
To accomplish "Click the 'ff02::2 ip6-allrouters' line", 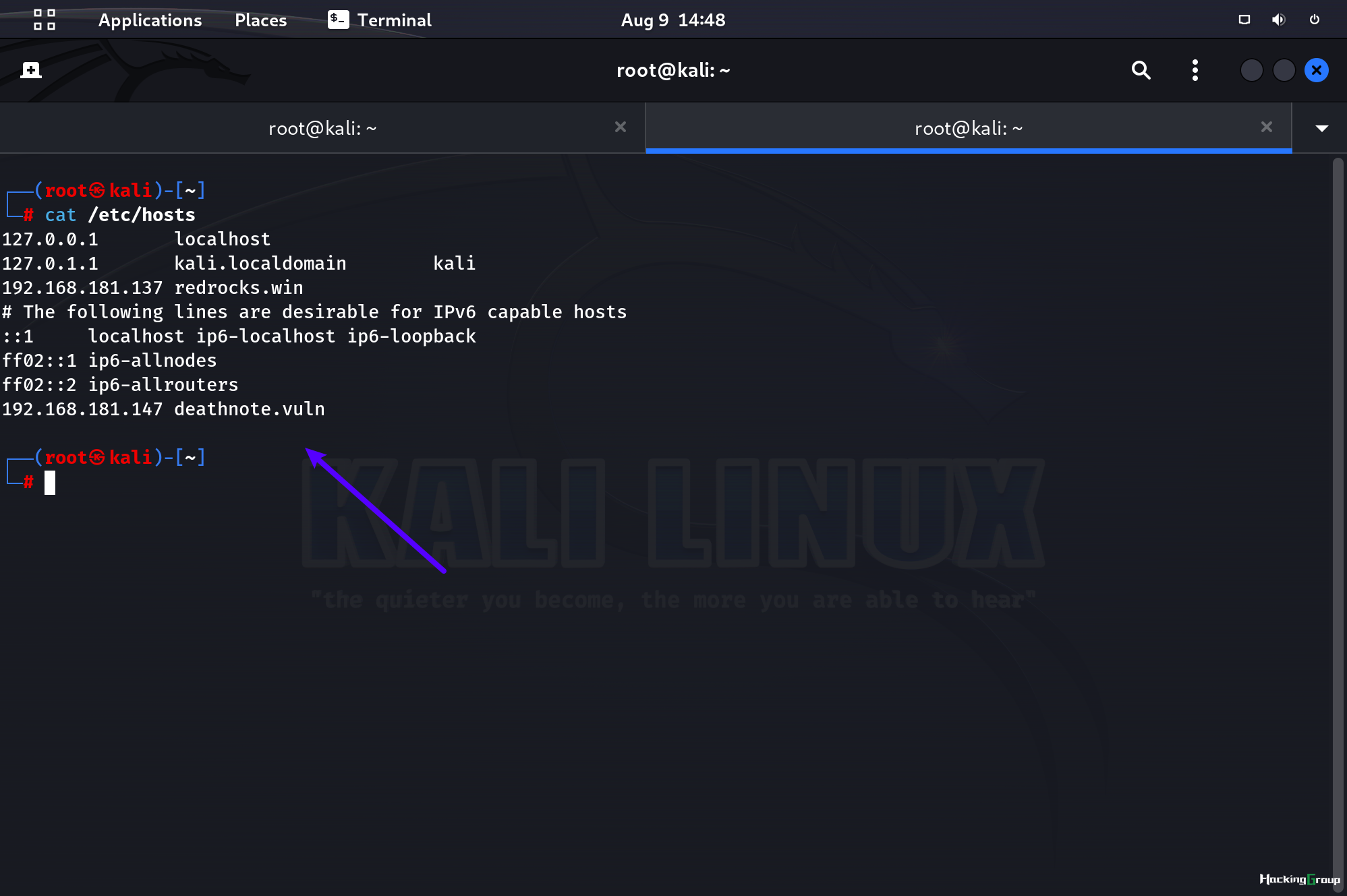I will point(120,385).
